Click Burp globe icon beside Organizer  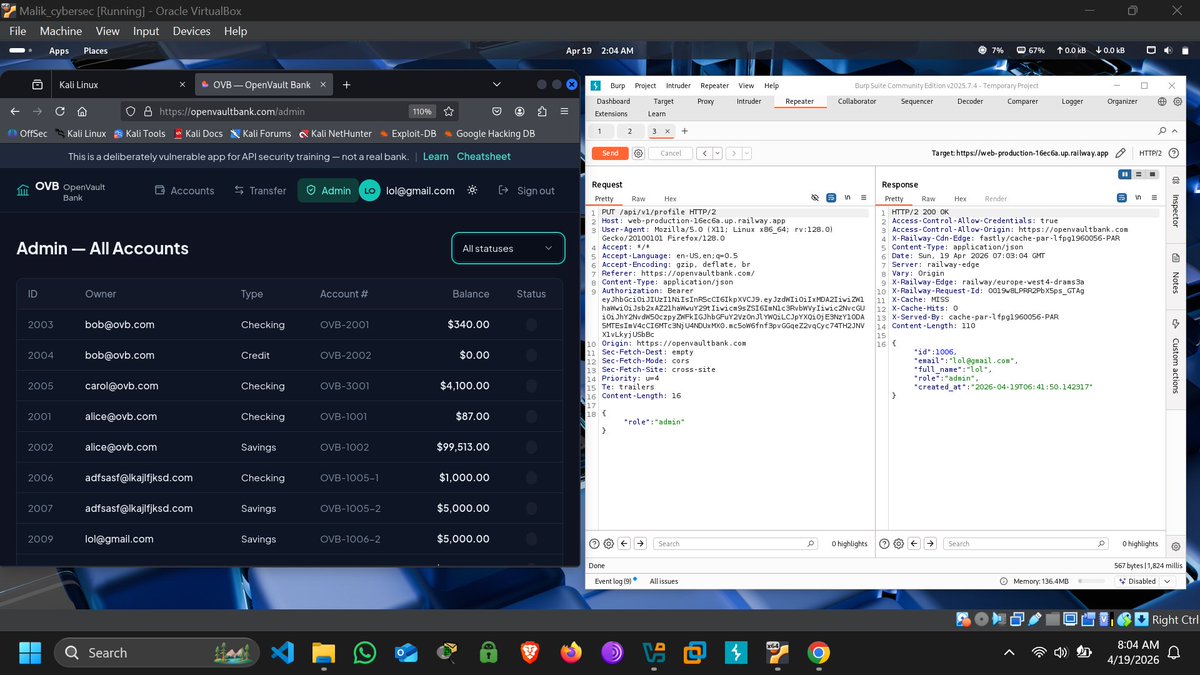point(1162,101)
